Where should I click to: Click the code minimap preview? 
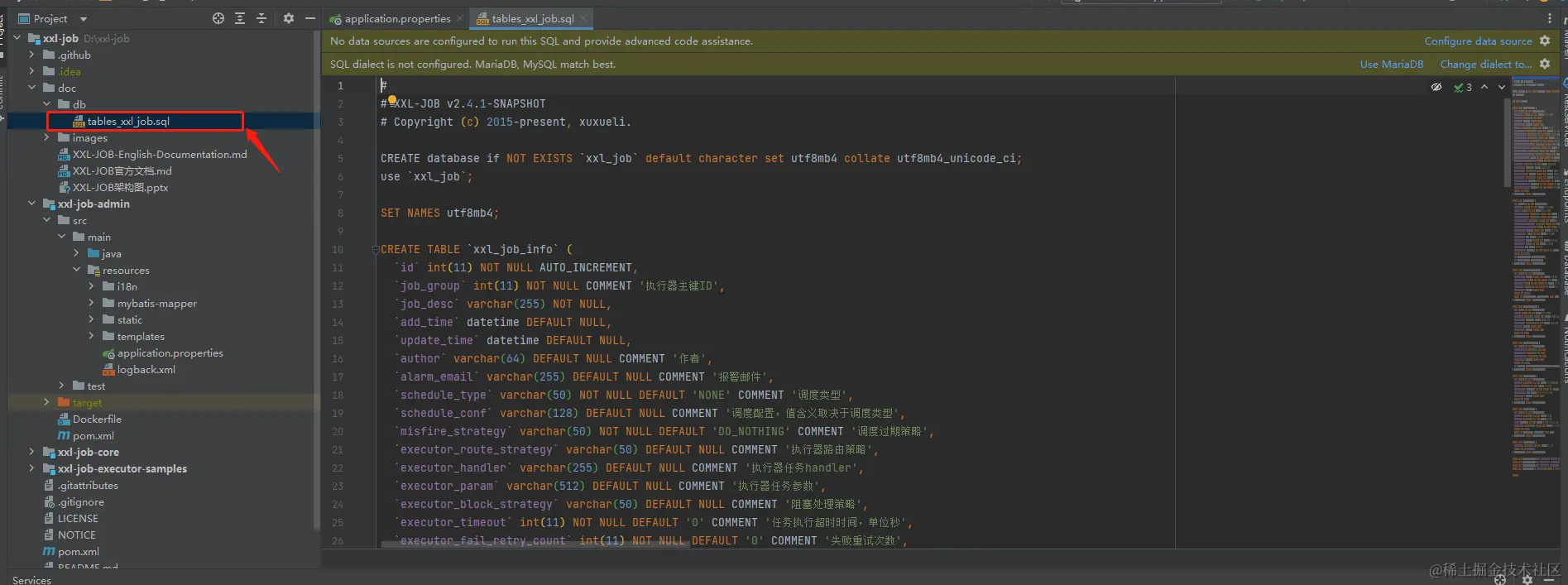click(x=1536, y=277)
